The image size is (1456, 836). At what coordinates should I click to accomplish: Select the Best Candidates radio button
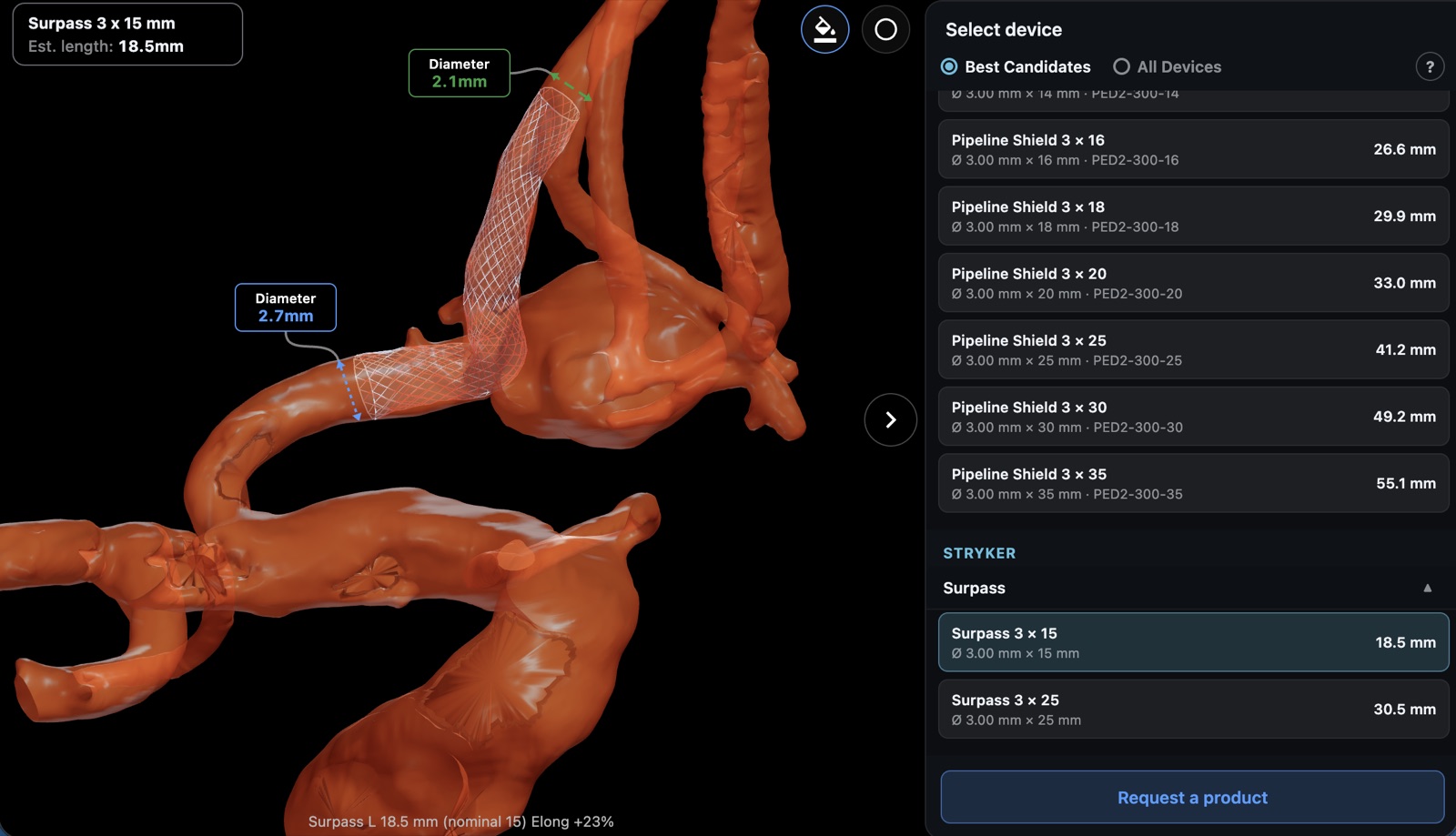pyautogui.click(x=949, y=66)
